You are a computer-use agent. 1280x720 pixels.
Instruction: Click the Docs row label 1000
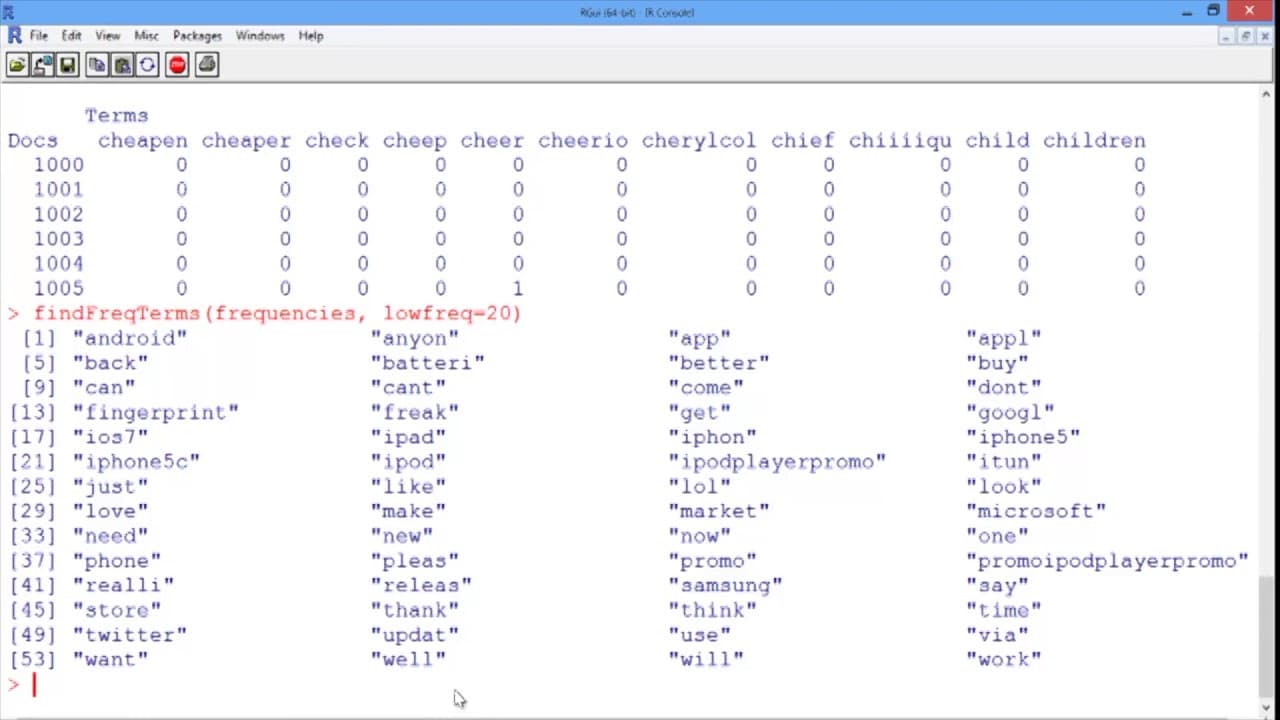[x=59, y=165]
